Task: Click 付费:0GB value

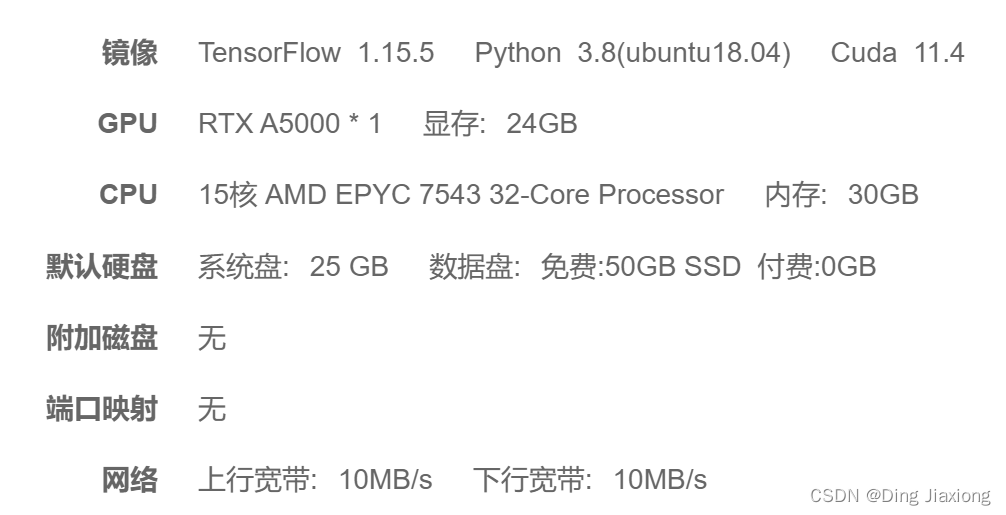Action: click(817, 266)
